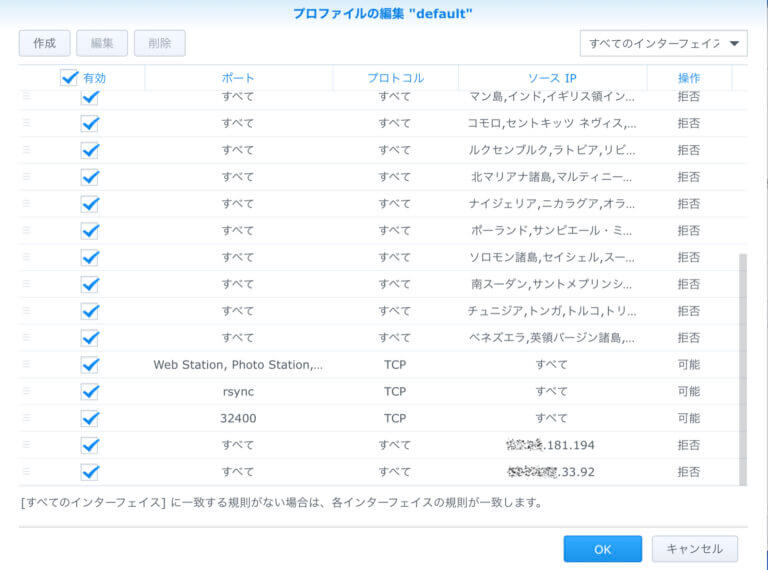Click 可能 action in rsync row

click(x=689, y=392)
